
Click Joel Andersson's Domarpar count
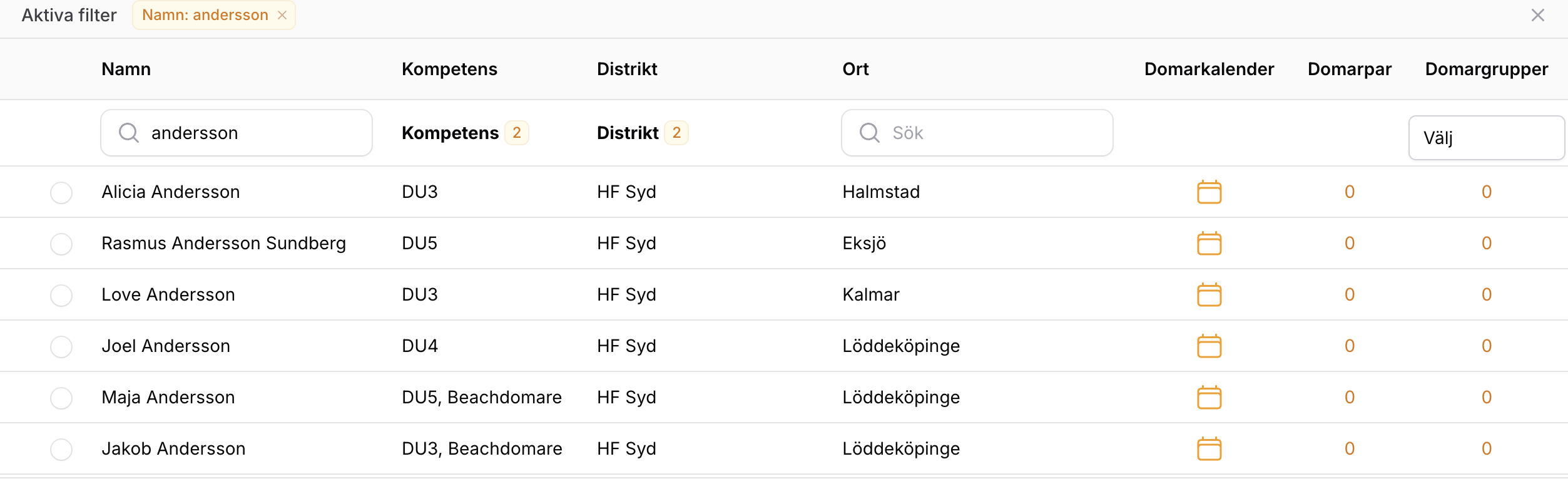1349,346
